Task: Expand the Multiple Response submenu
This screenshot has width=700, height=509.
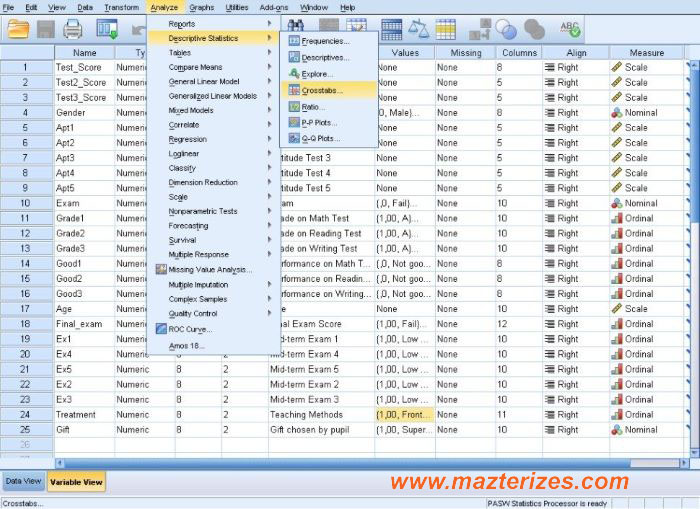Action: 213,254
